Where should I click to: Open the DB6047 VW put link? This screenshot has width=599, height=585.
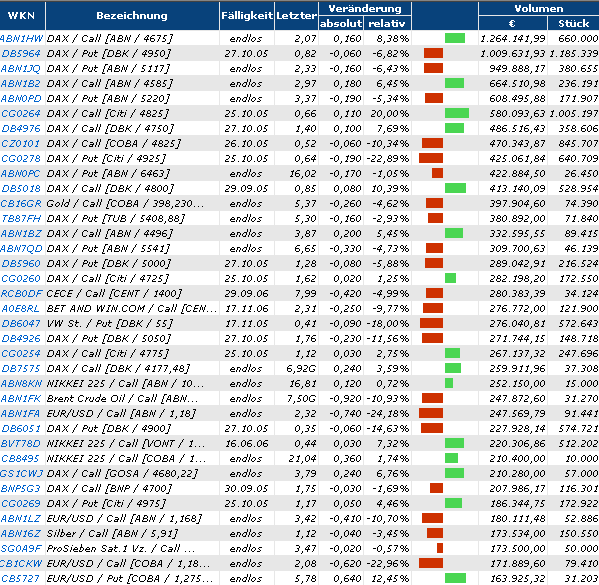tap(21, 323)
